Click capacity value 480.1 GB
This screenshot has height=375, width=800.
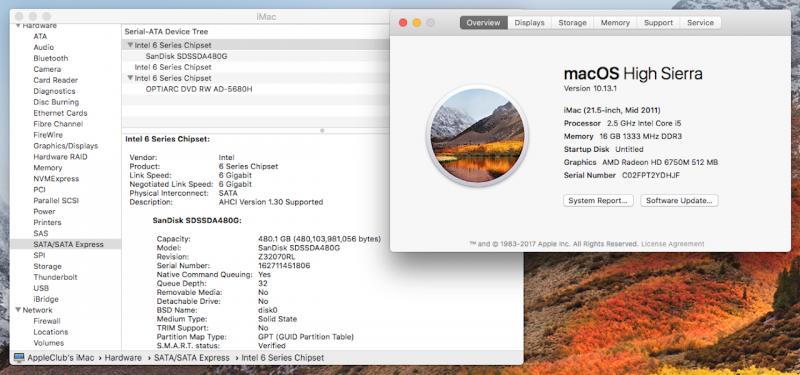click(x=319, y=239)
